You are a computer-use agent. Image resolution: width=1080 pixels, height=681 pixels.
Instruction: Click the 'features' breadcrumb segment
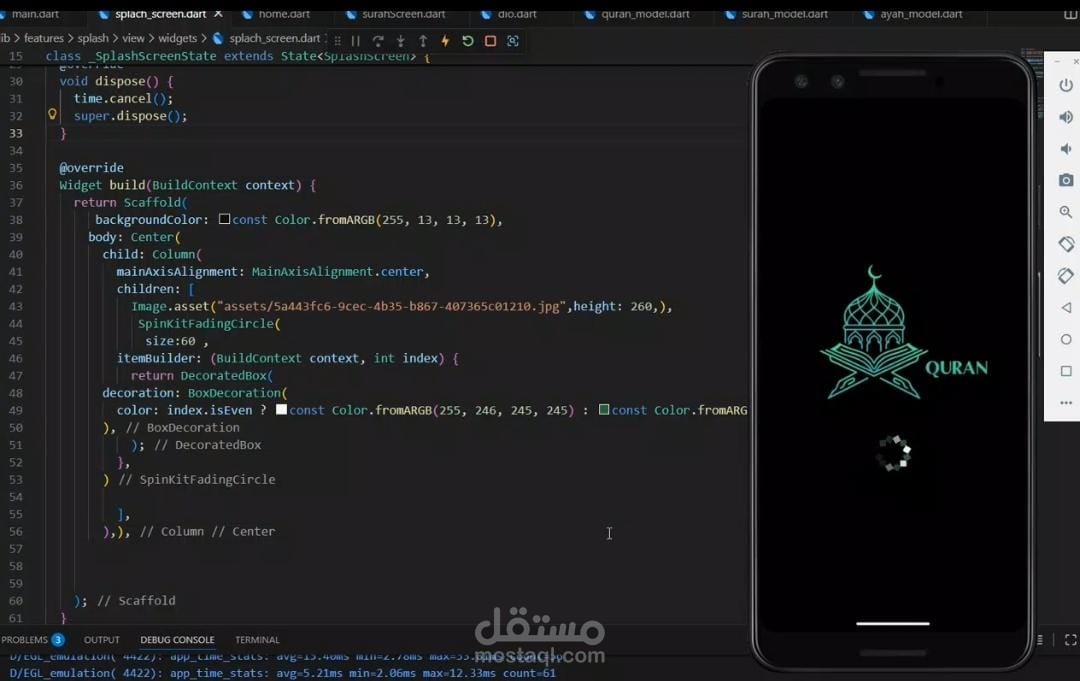coord(43,39)
